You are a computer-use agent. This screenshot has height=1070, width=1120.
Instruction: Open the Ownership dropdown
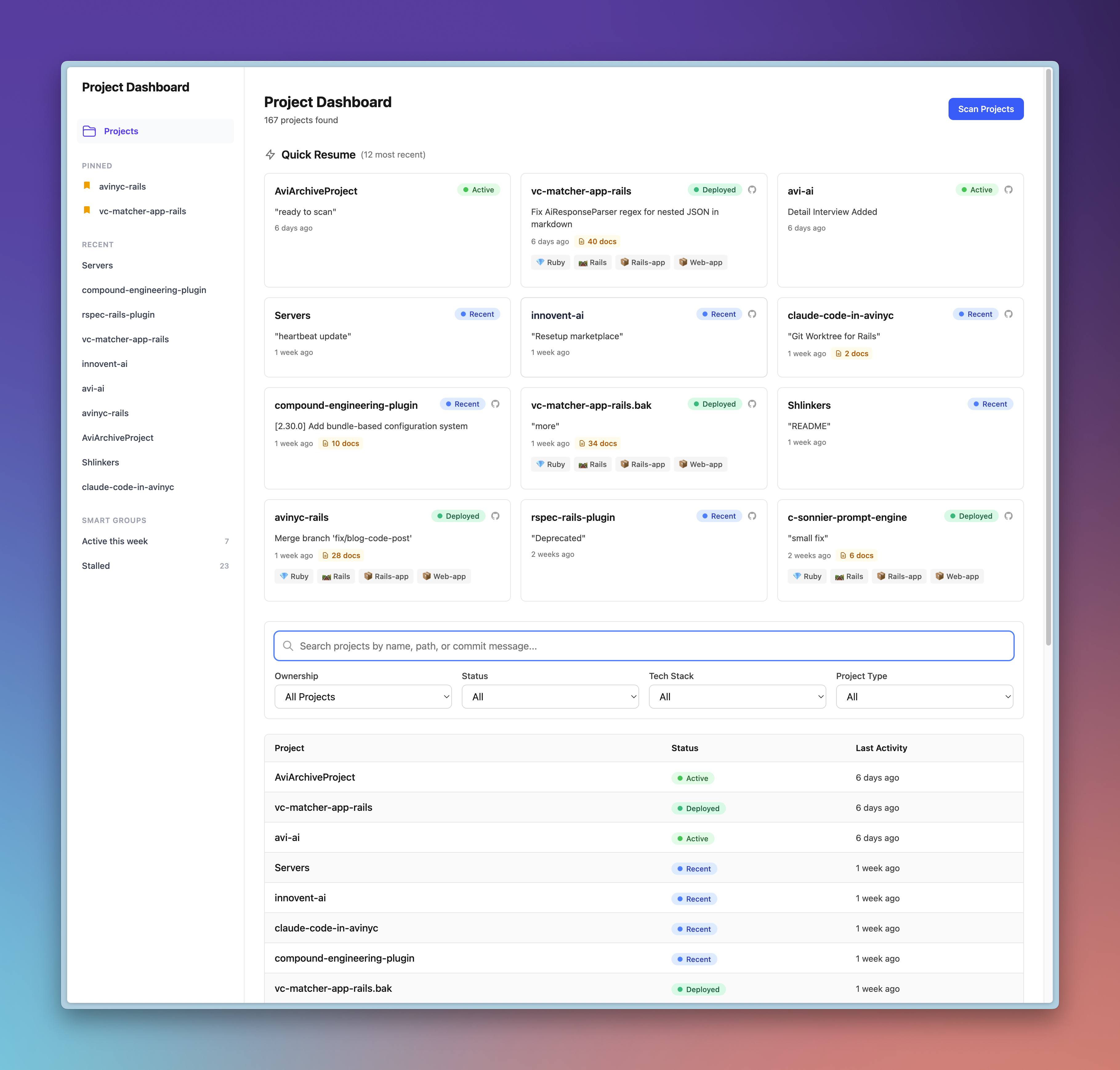pos(363,696)
